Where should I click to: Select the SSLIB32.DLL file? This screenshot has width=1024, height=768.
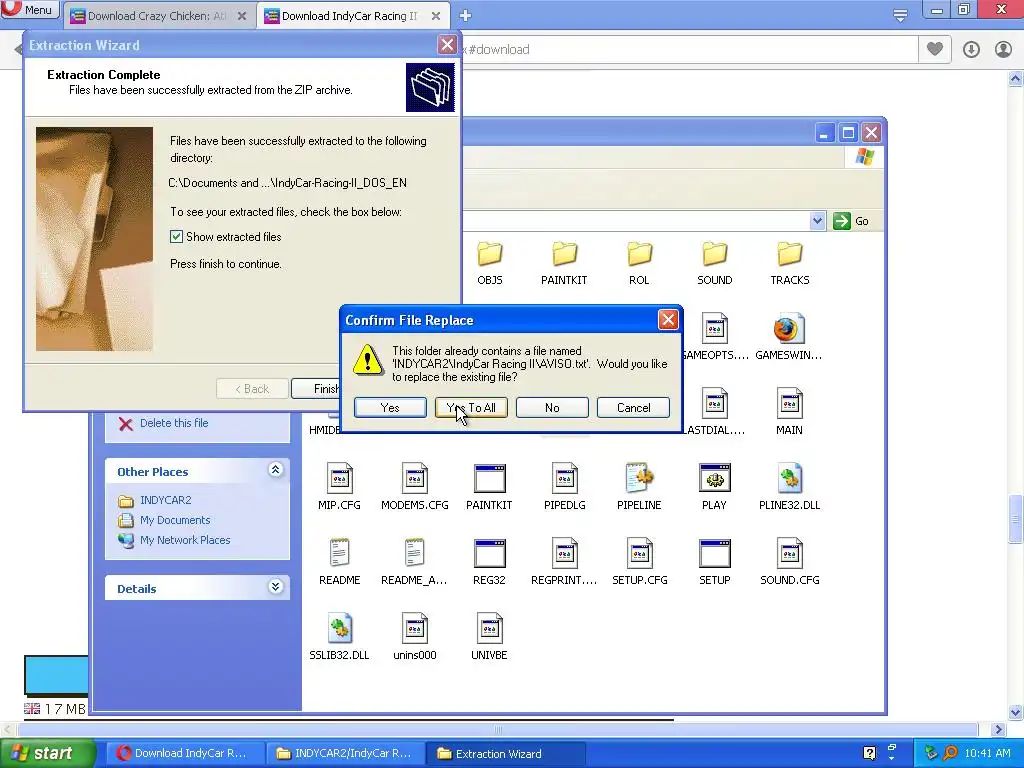[340, 636]
